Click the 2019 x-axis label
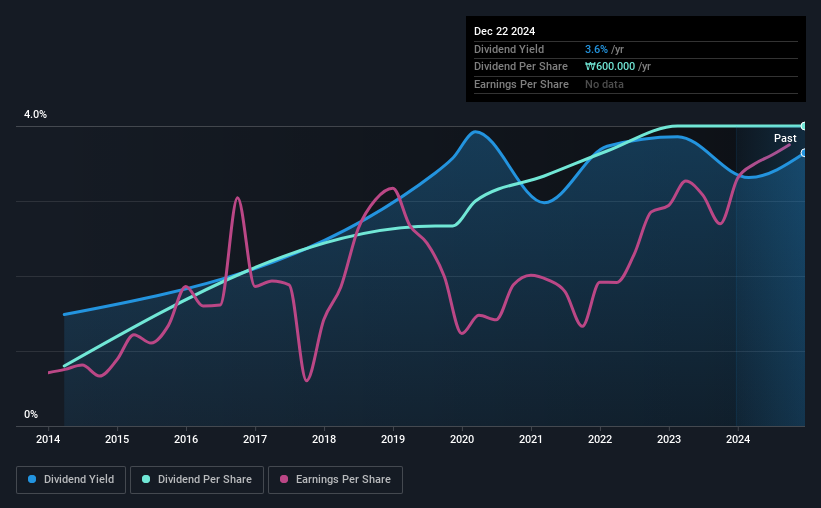The image size is (821, 508). pos(393,439)
